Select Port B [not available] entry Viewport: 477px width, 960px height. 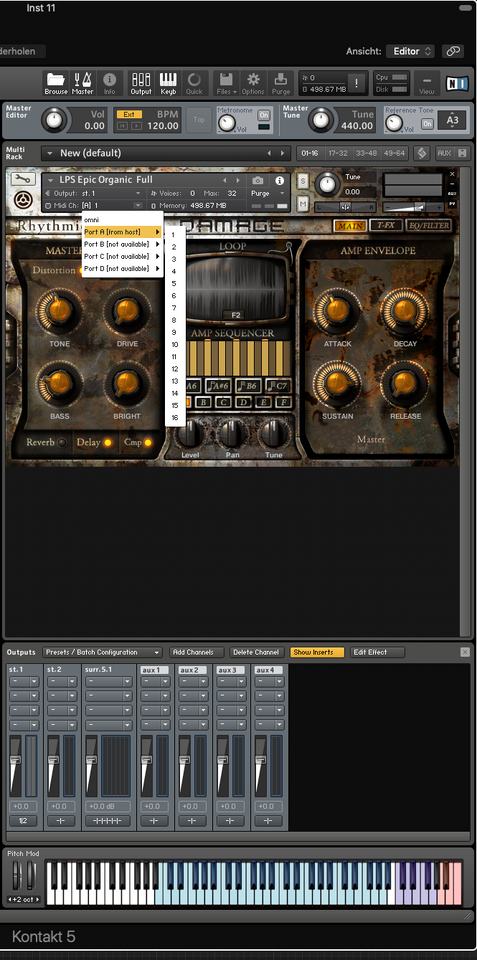click(122, 244)
